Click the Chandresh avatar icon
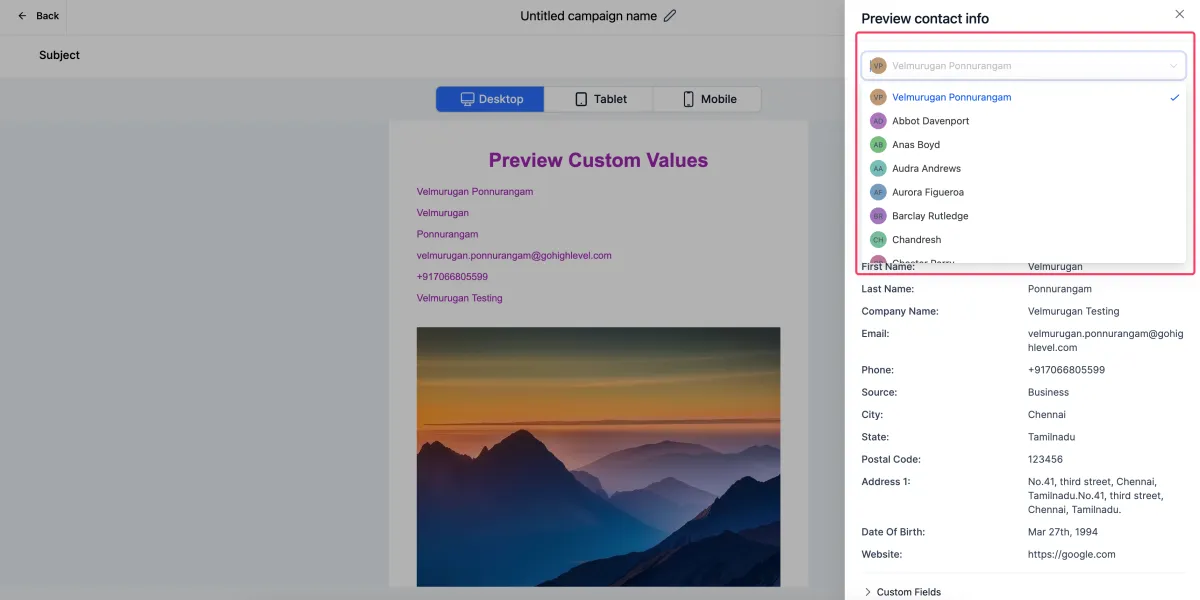 878,240
